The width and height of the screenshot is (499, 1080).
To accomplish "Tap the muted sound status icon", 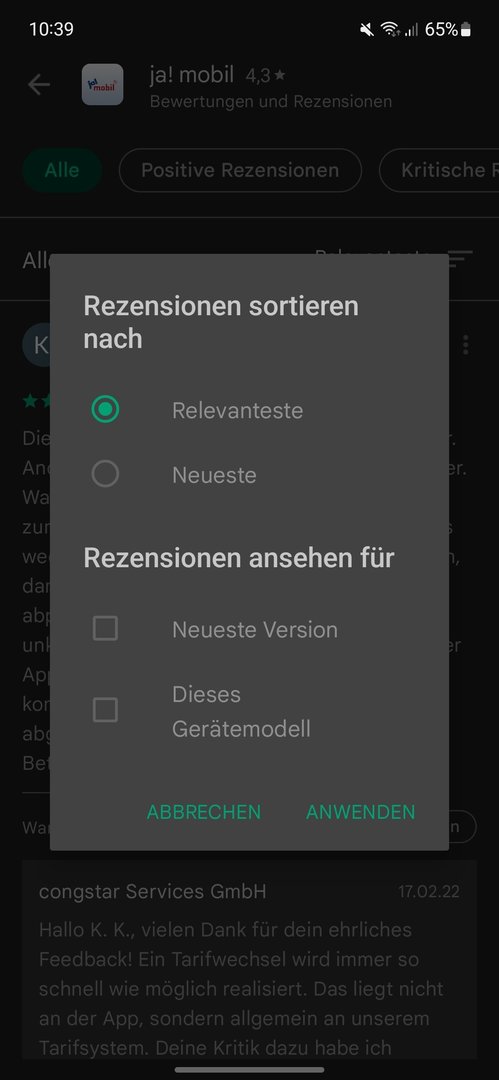I will click(367, 30).
